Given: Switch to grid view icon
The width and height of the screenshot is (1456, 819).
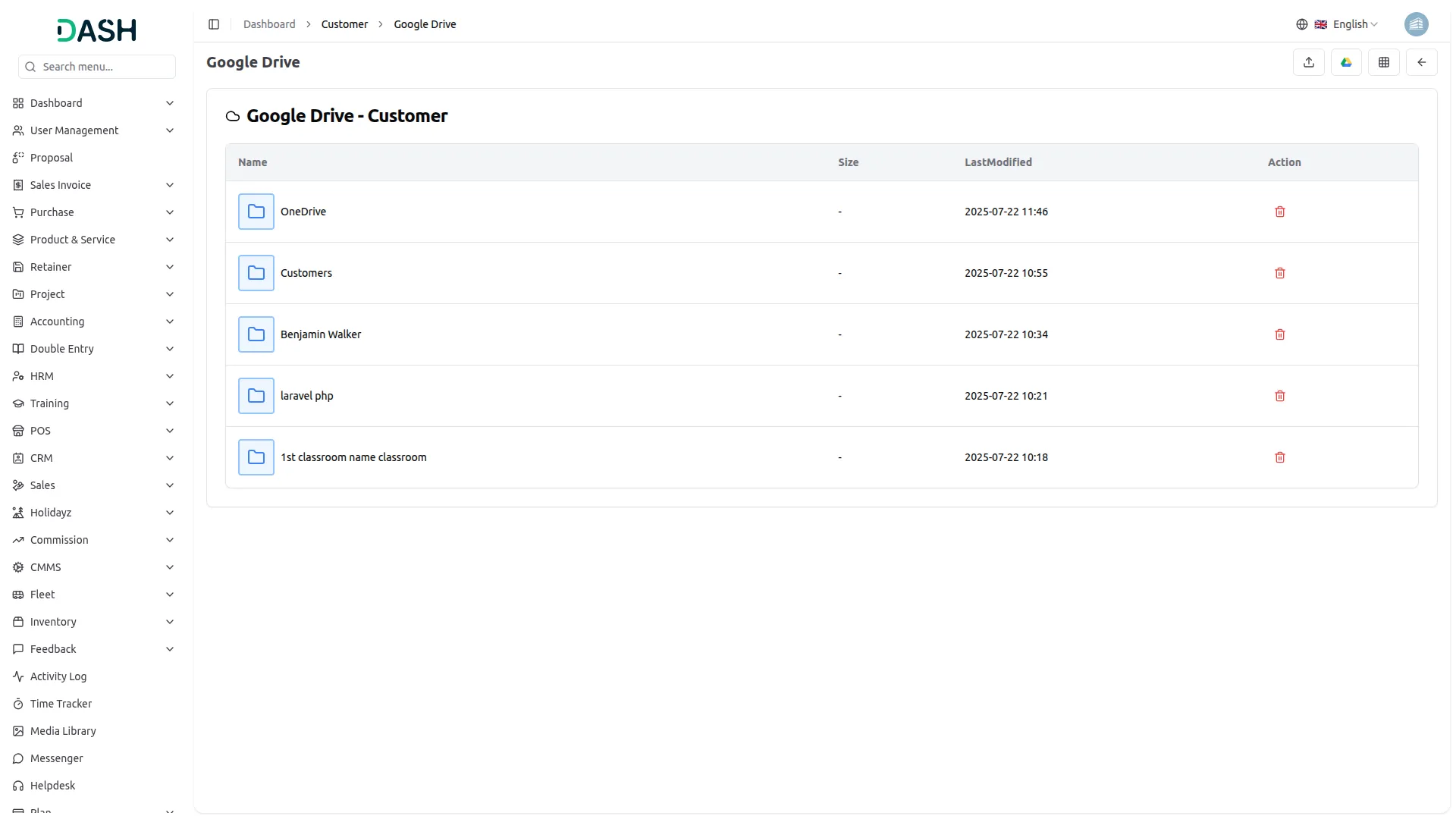Looking at the screenshot, I should click(x=1383, y=62).
